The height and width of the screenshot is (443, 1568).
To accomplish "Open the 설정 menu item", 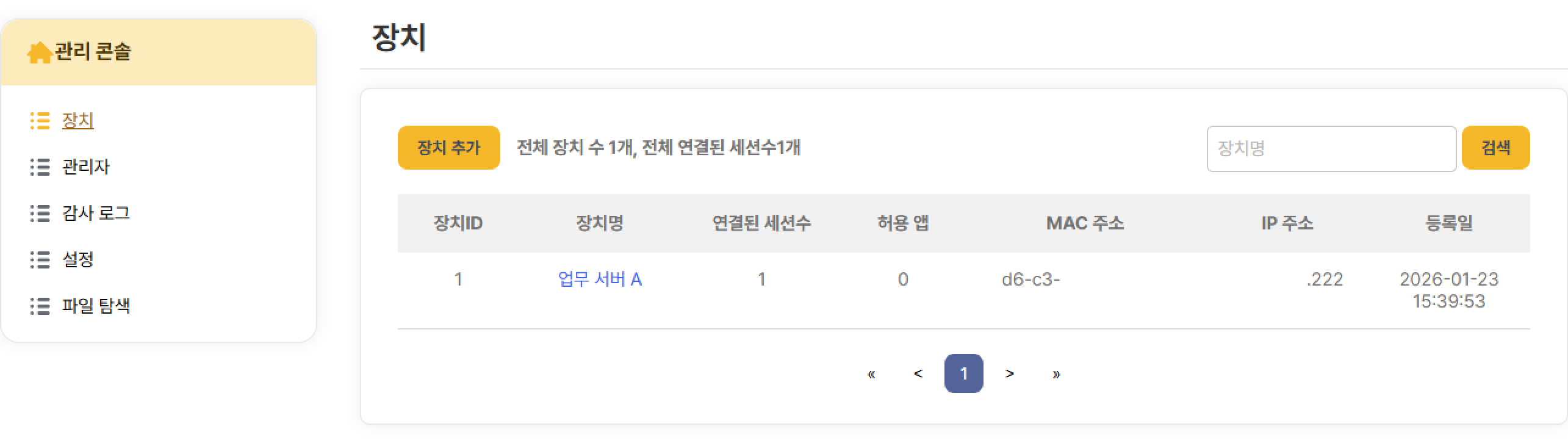I will pos(78,260).
